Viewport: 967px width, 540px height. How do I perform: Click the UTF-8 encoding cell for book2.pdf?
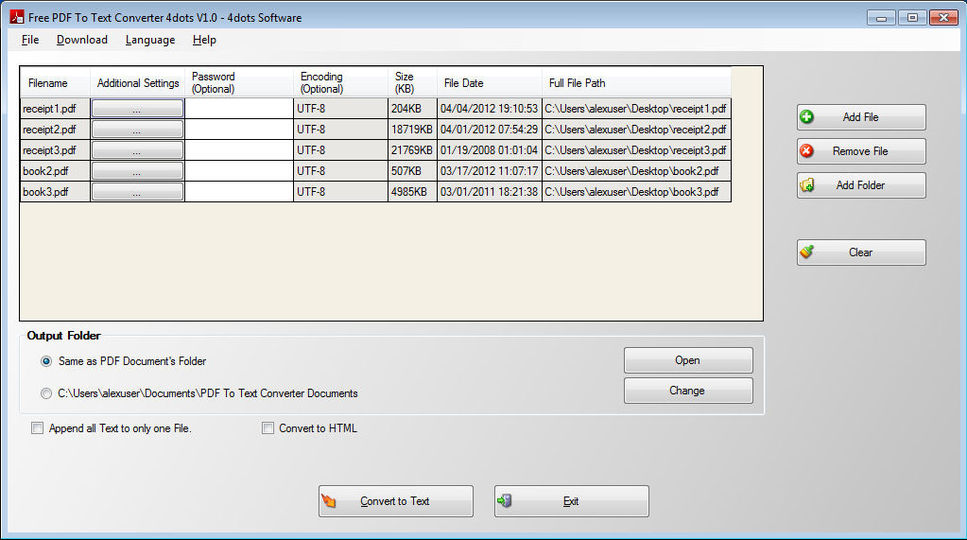tap(341, 171)
